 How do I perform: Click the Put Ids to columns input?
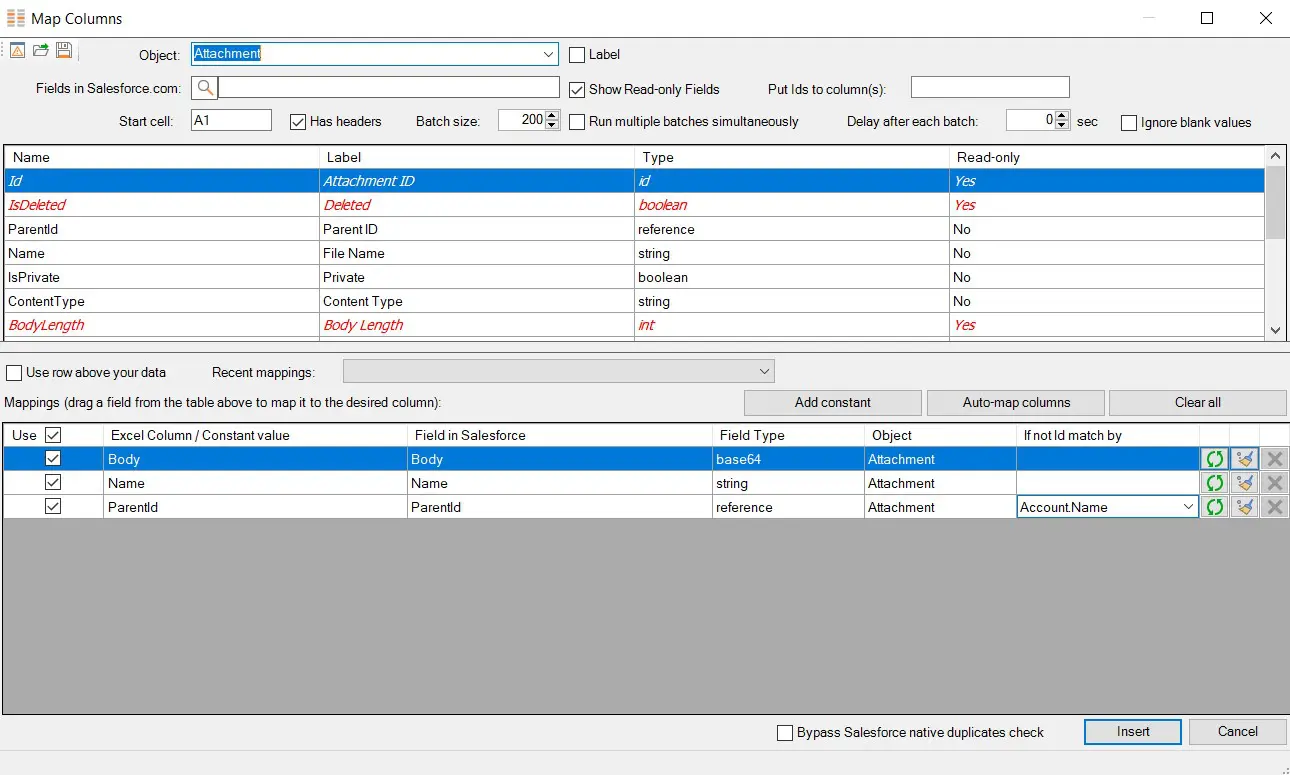[989, 88]
